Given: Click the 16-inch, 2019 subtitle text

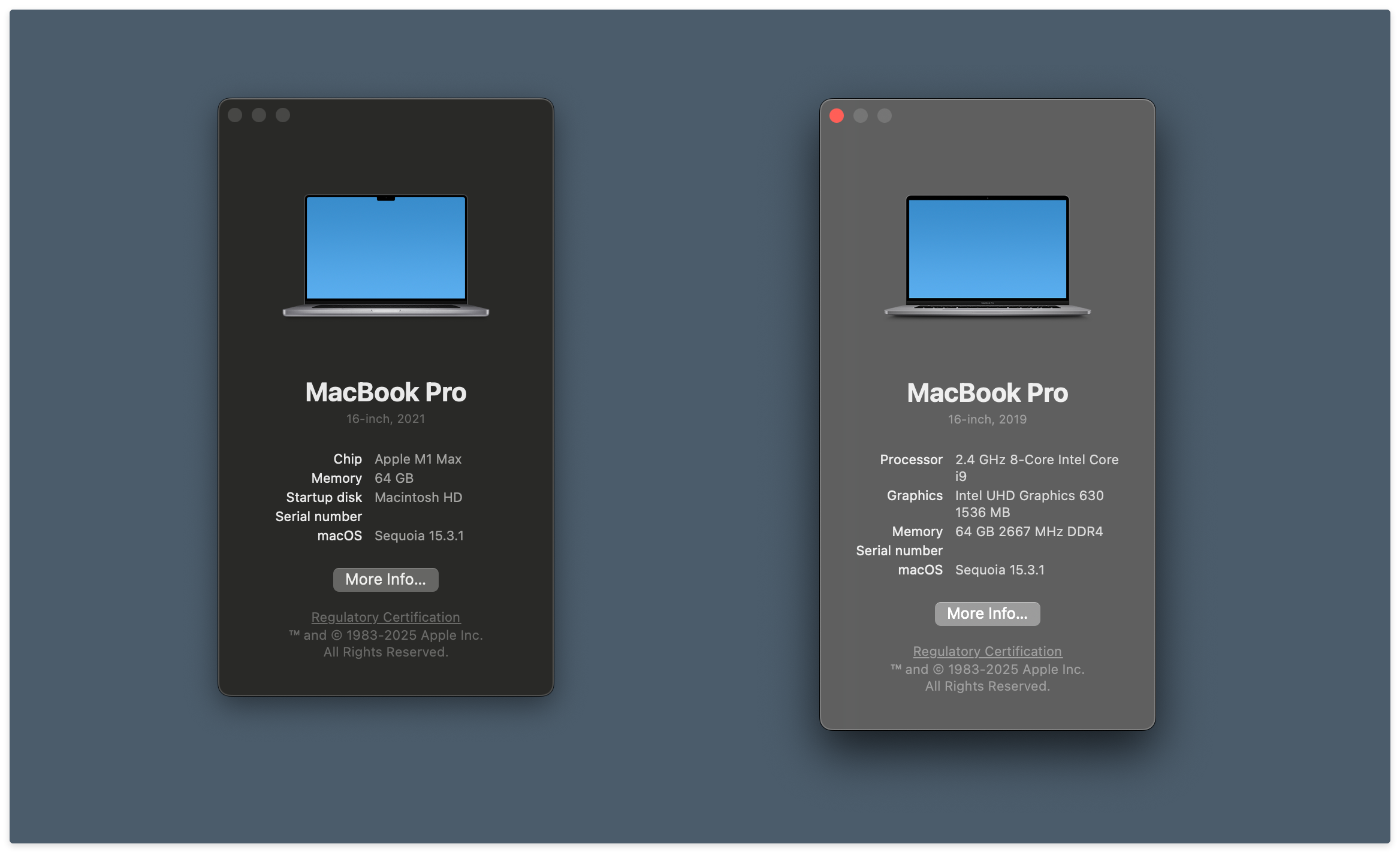Looking at the screenshot, I should click(x=987, y=419).
